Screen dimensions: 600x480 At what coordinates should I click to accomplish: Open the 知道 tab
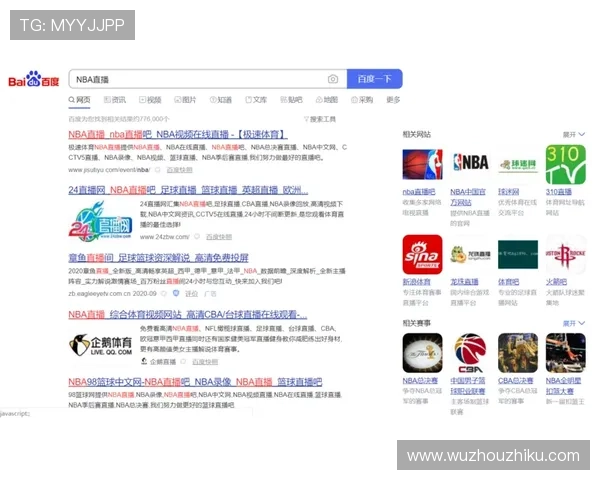point(221,100)
